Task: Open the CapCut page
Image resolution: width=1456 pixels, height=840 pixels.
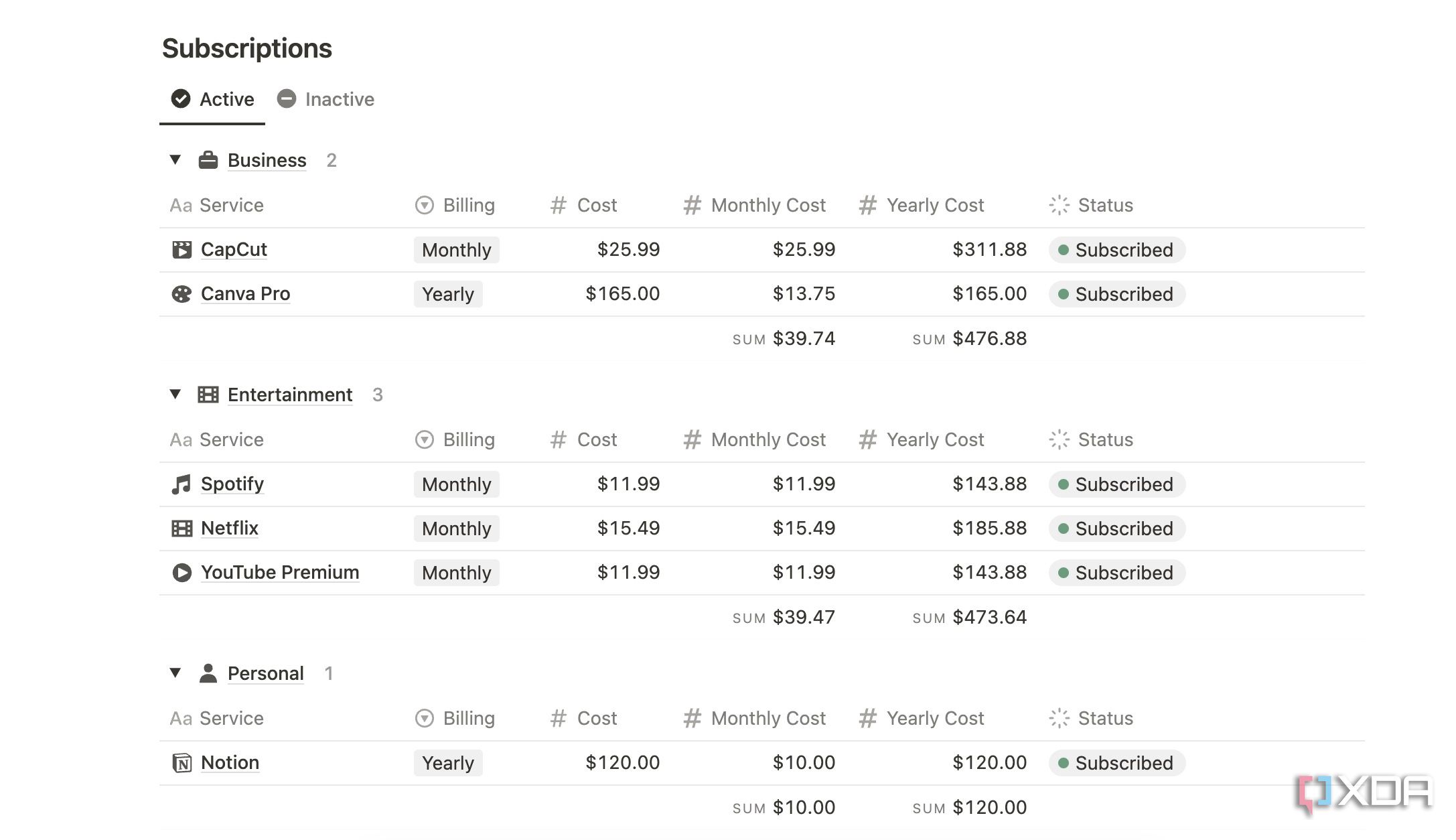Action: tap(234, 250)
